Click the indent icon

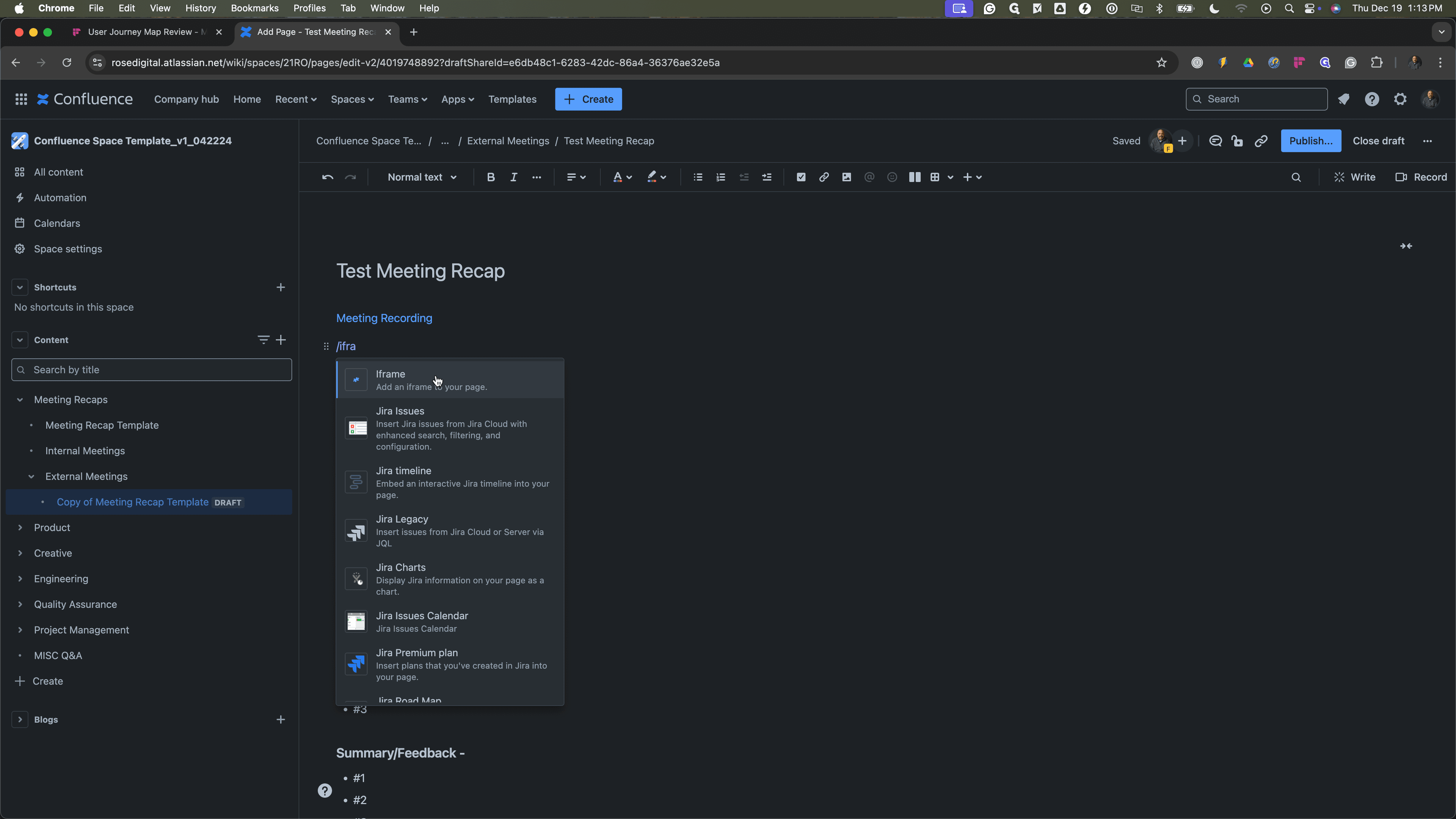point(766,177)
